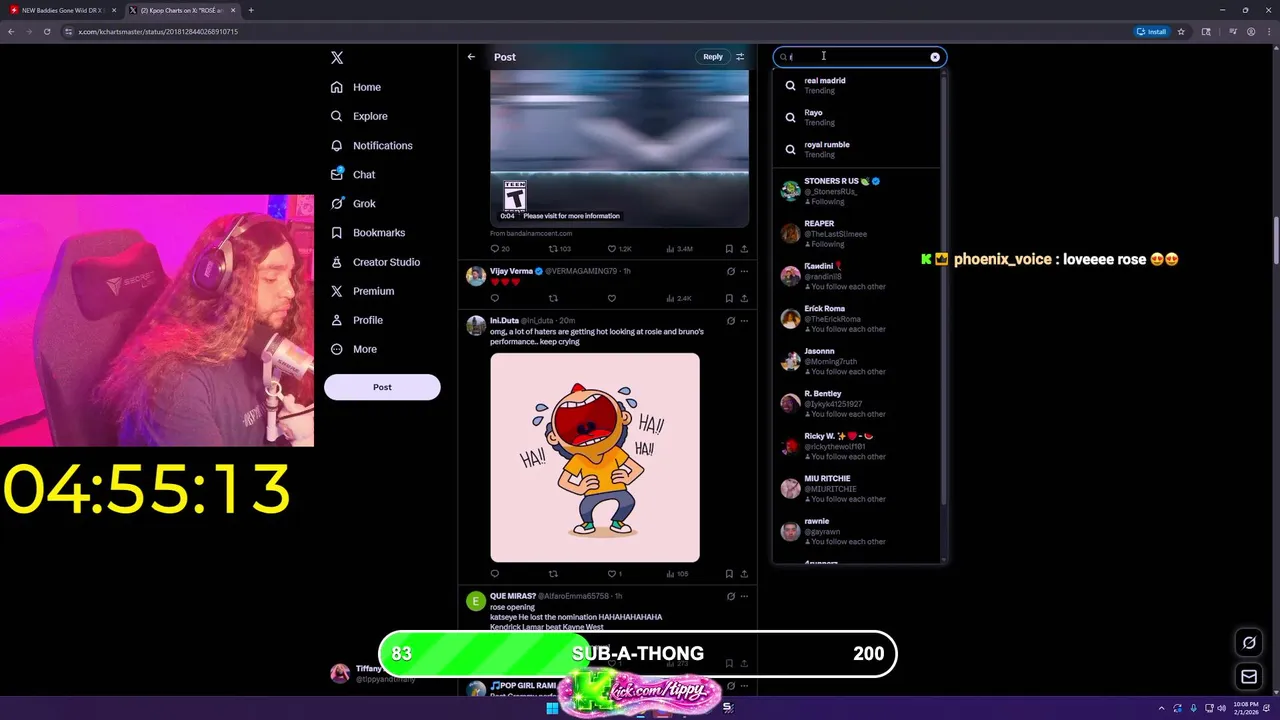Open the Messages floating button at bottom right
The image size is (1280, 720).
tap(1249, 677)
